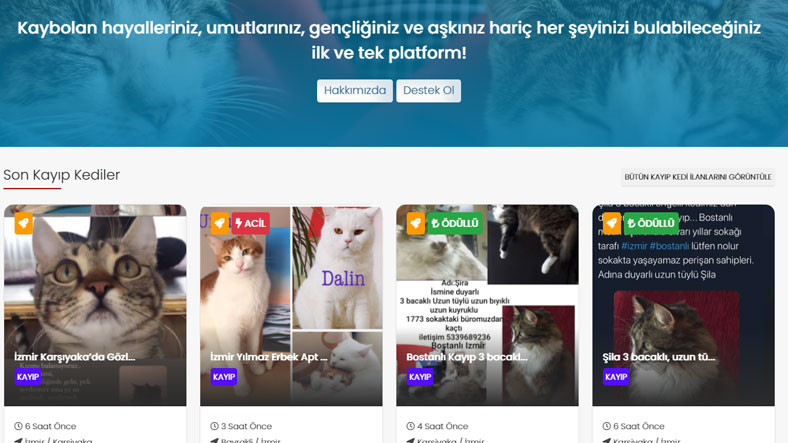This screenshot has height=443, width=788.
Task: Click the ÖDÜLLÜ badge on Şila card
Action: tap(651, 223)
